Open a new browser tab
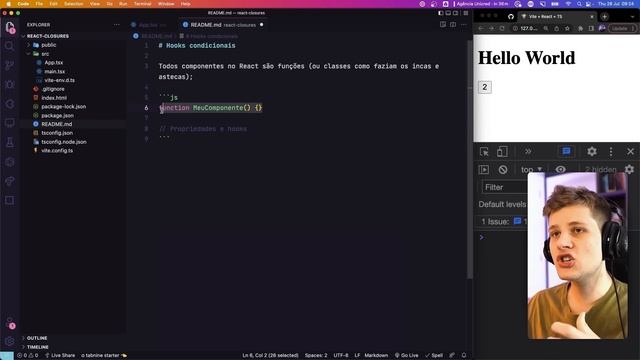 604,17
